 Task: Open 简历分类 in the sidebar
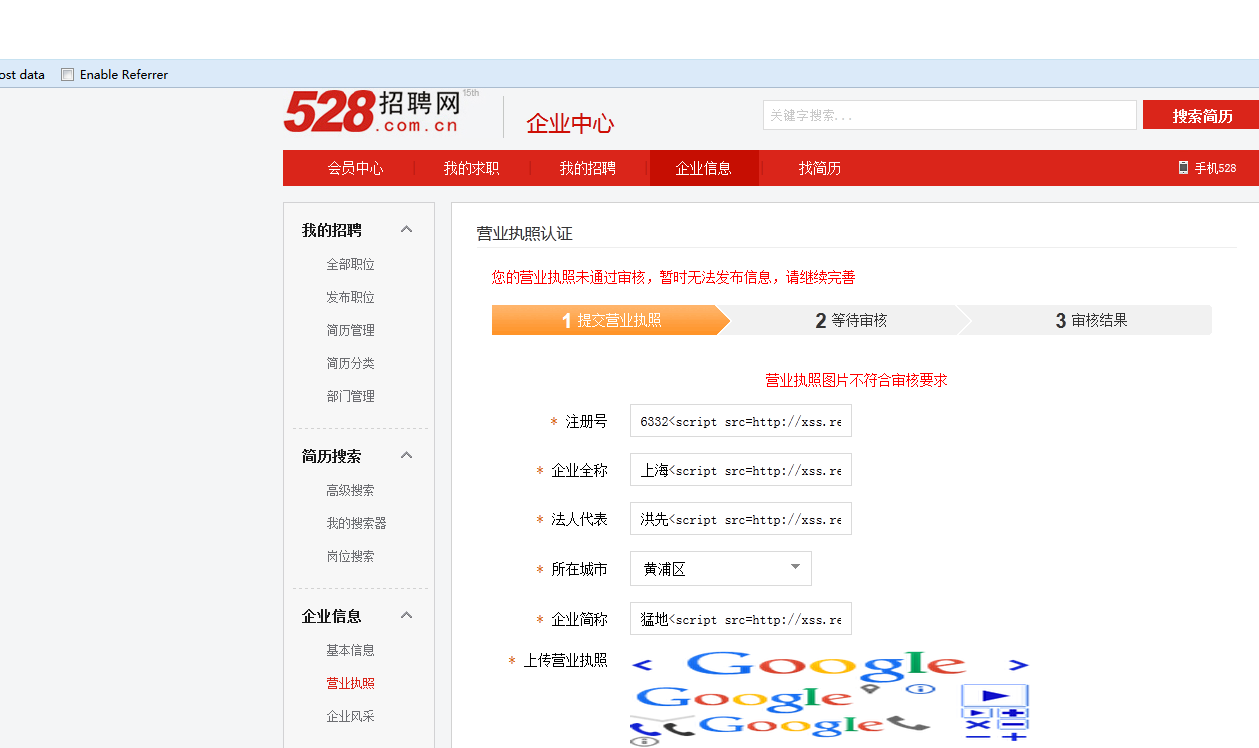point(350,364)
